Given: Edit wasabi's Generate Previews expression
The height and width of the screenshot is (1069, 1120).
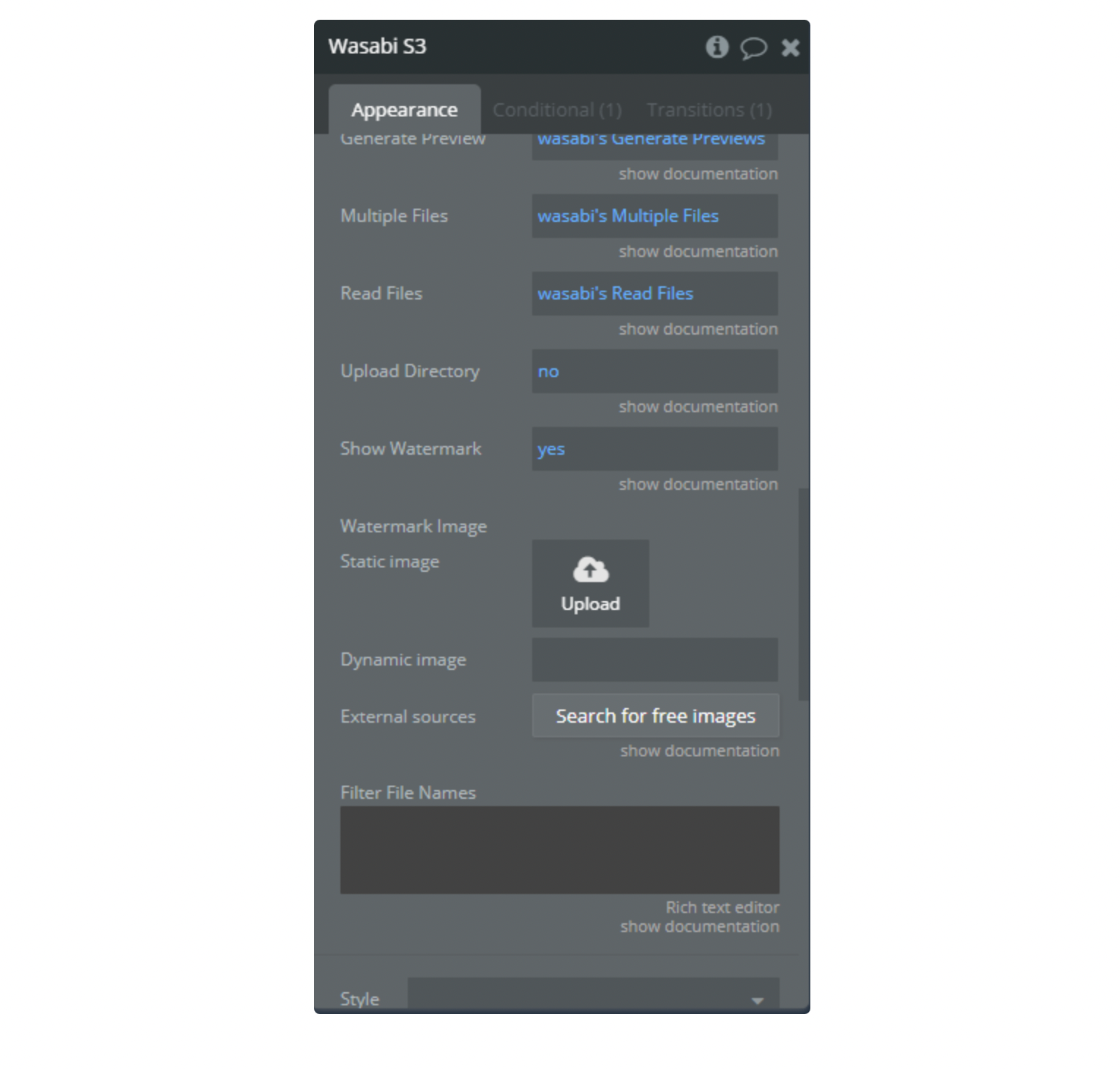Looking at the screenshot, I should point(654,143).
